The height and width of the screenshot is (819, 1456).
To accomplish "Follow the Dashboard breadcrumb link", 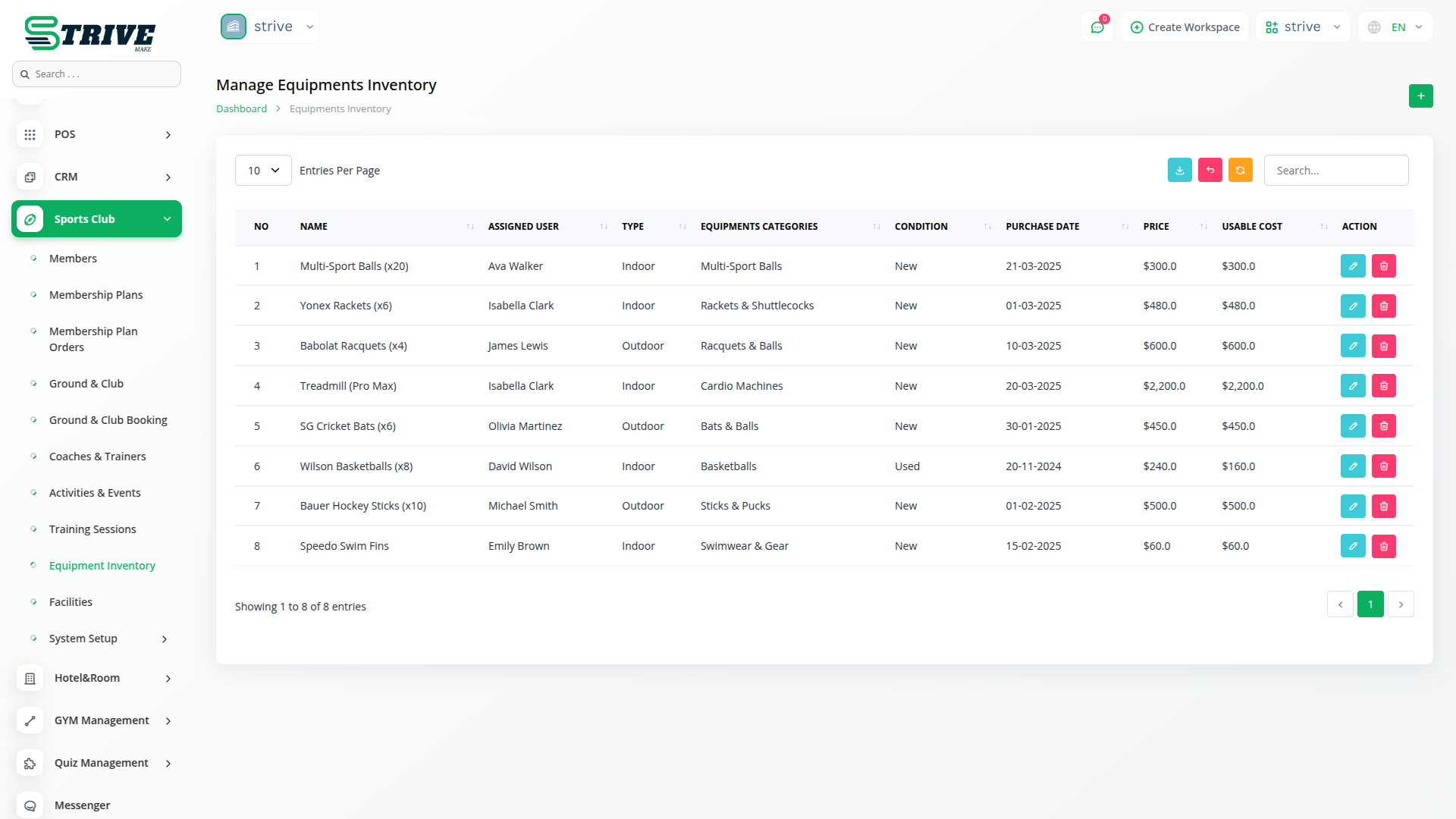I will [x=241, y=109].
